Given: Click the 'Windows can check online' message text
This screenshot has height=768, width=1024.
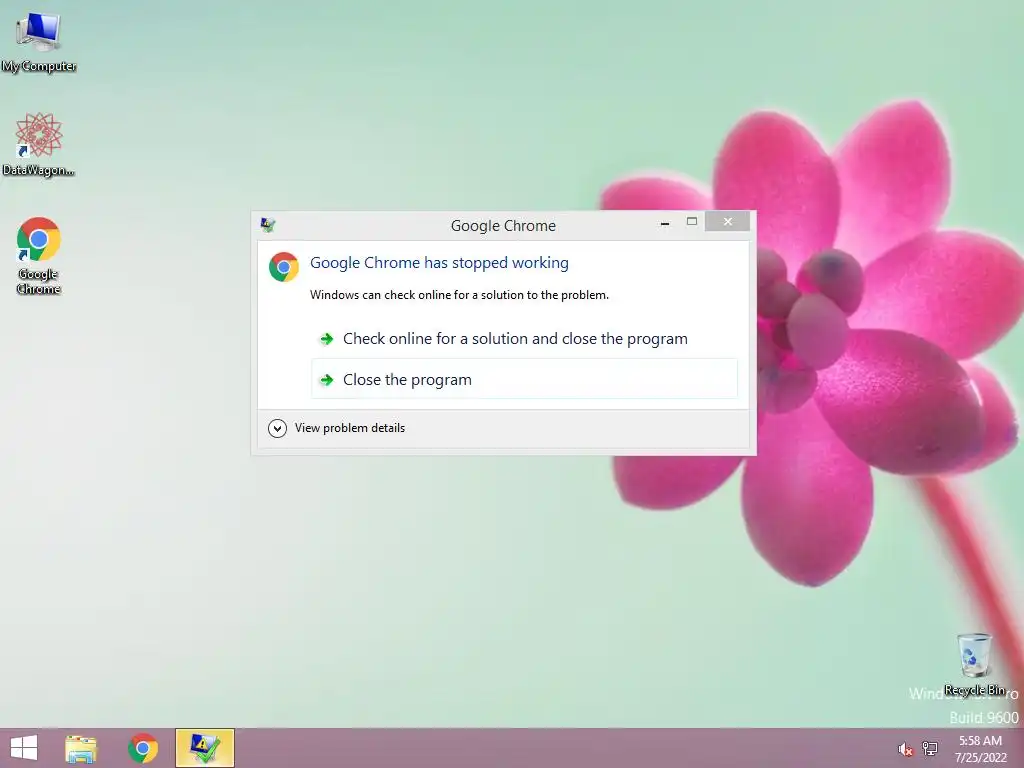Looking at the screenshot, I should pos(459,295).
